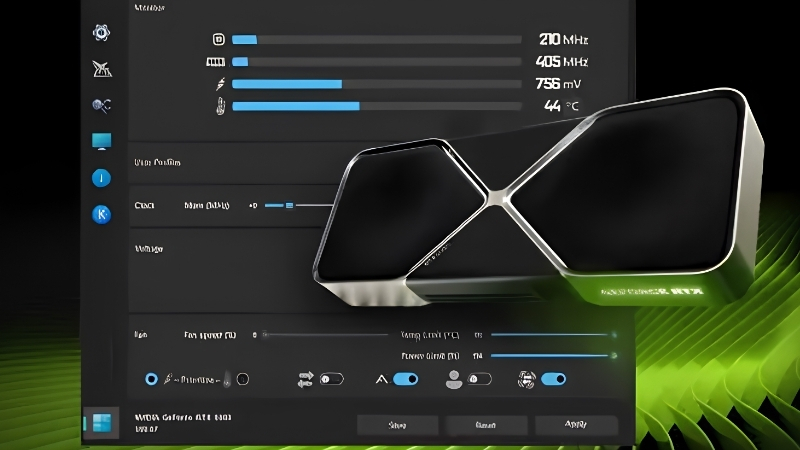
Task: Enable the user-defined fan toggle
Action: 480,379
